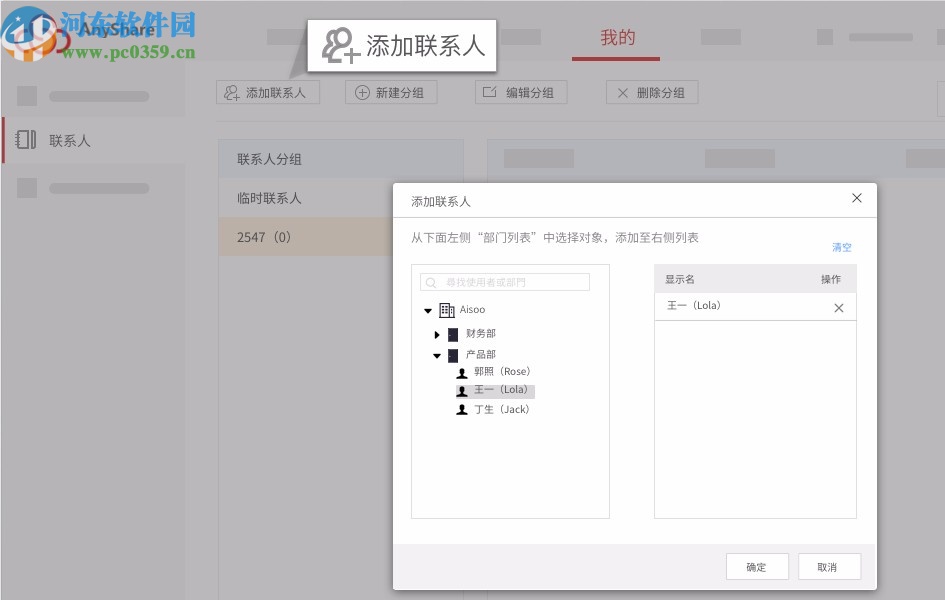Image resolution: width=945 pixels, height=600 pixels.
Task: Click the person icon beside 郭照 (Rose)
Action: click(462, 371)
